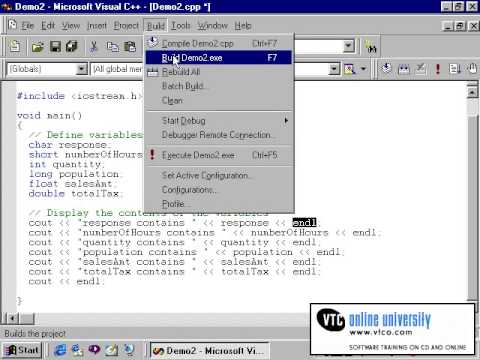The height and width of the screenshot is (360, 480).
Task: Click the horizontal scrollbar left arrow
Action: (12, 319)
